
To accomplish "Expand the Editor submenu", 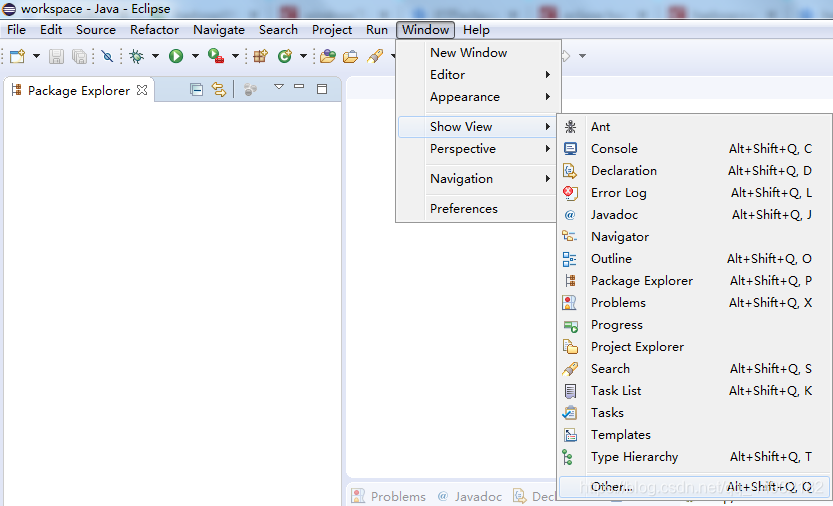I will [478, 75].
